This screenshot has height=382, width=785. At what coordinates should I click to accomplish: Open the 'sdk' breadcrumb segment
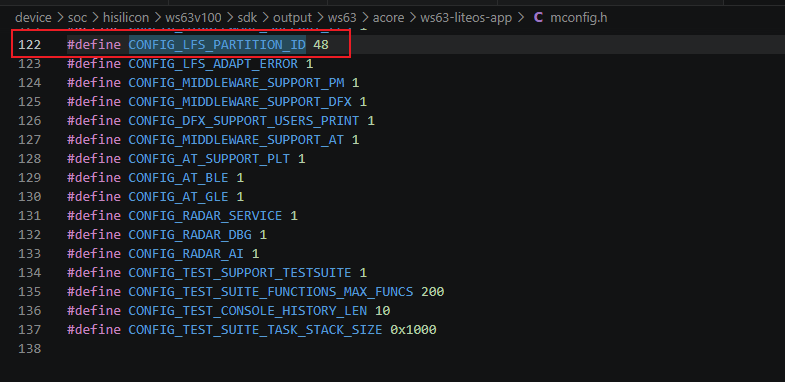[246, 18]
